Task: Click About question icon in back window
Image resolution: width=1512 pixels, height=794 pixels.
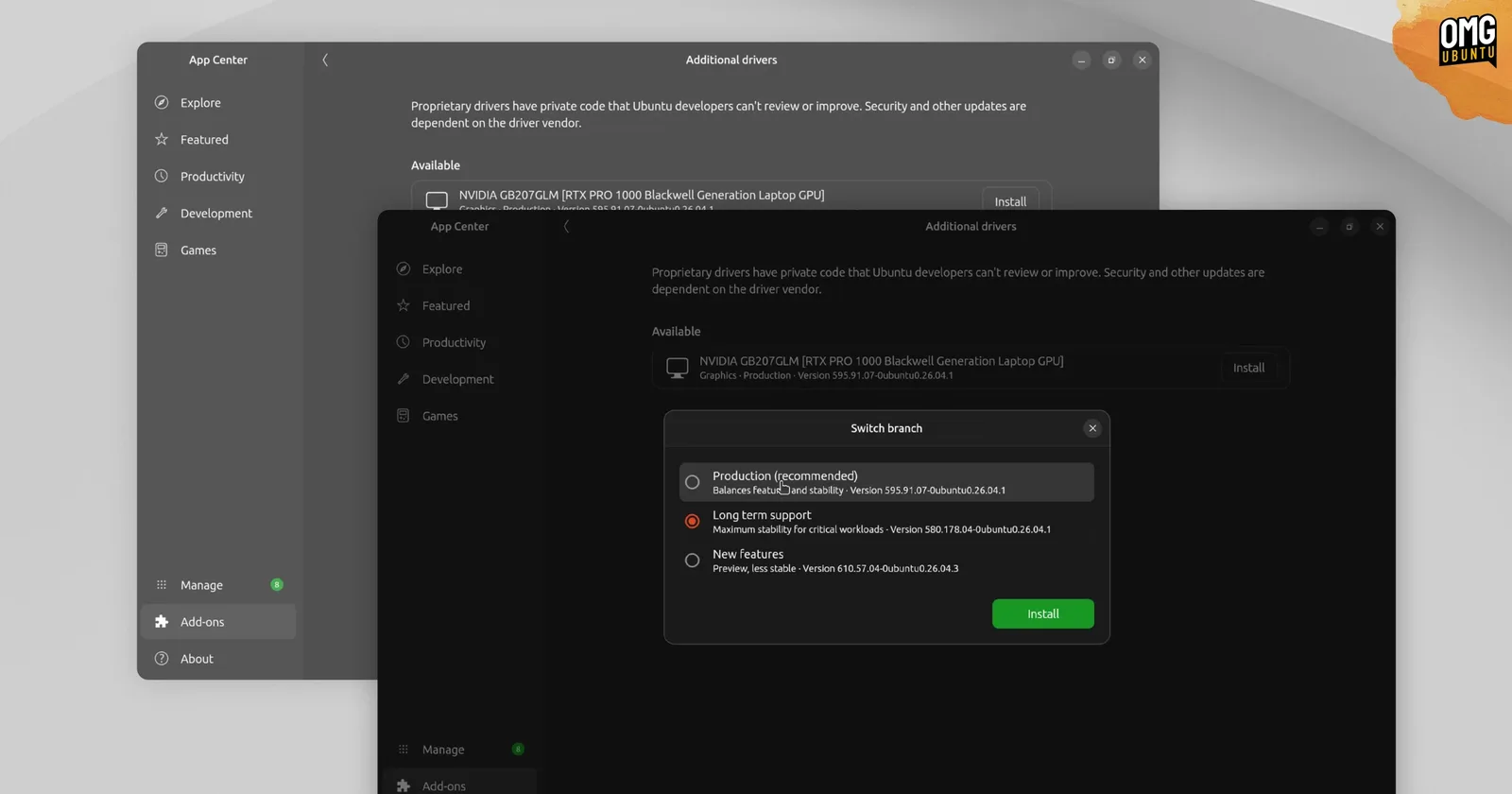Action: 162,658
